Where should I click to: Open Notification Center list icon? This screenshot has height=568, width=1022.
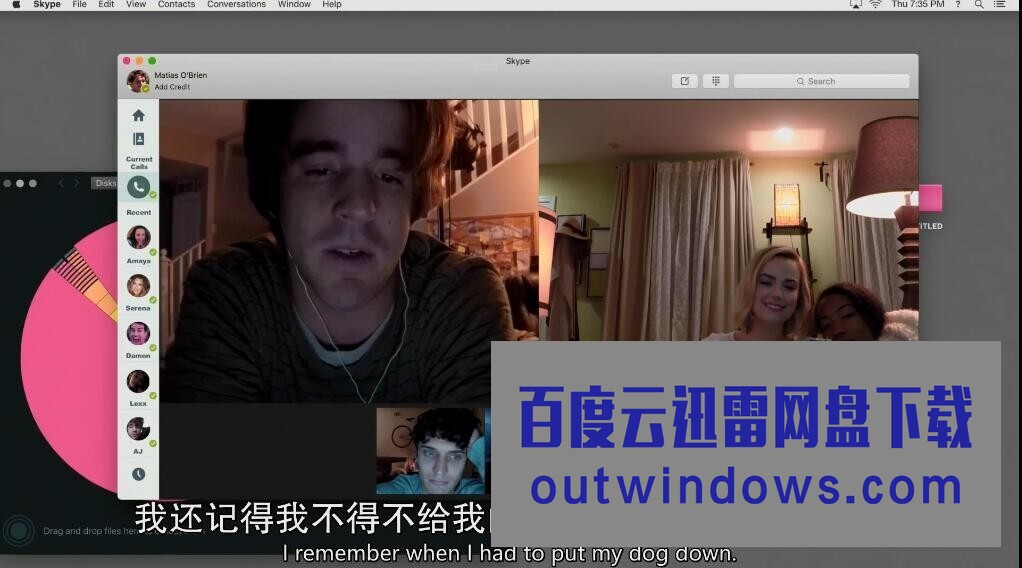(x=999, y=4)
